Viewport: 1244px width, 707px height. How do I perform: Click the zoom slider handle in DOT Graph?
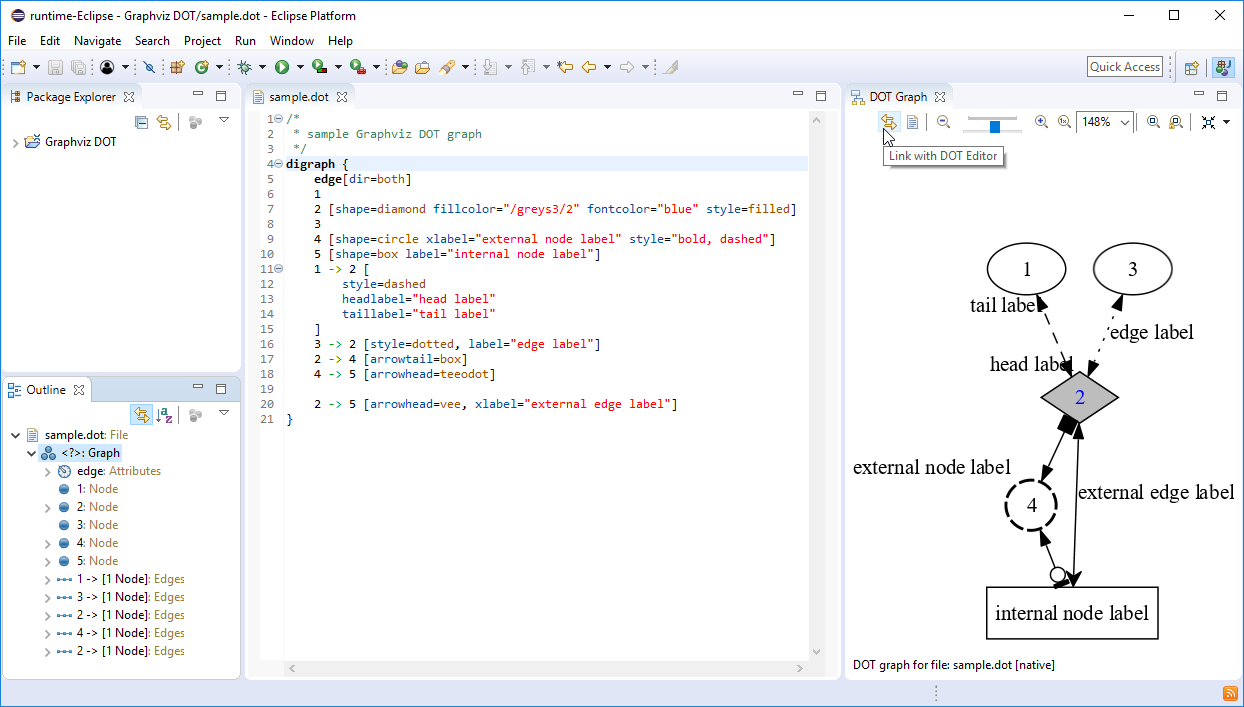coord(995,126)
